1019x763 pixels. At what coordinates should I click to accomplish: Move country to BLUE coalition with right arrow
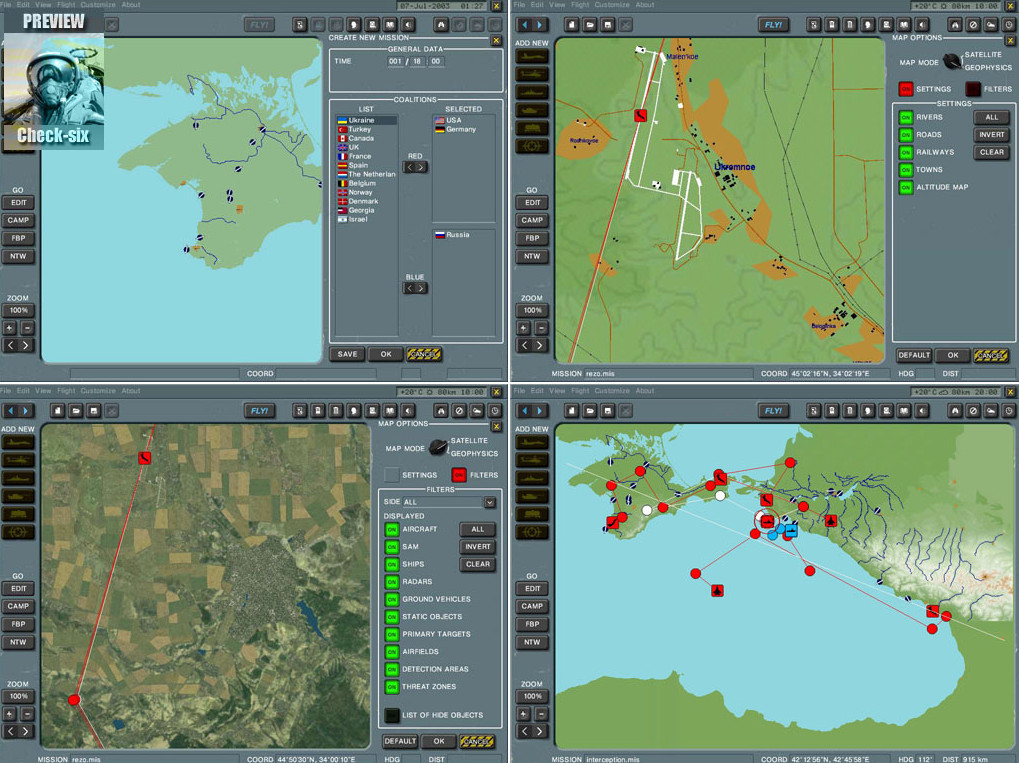422,288
